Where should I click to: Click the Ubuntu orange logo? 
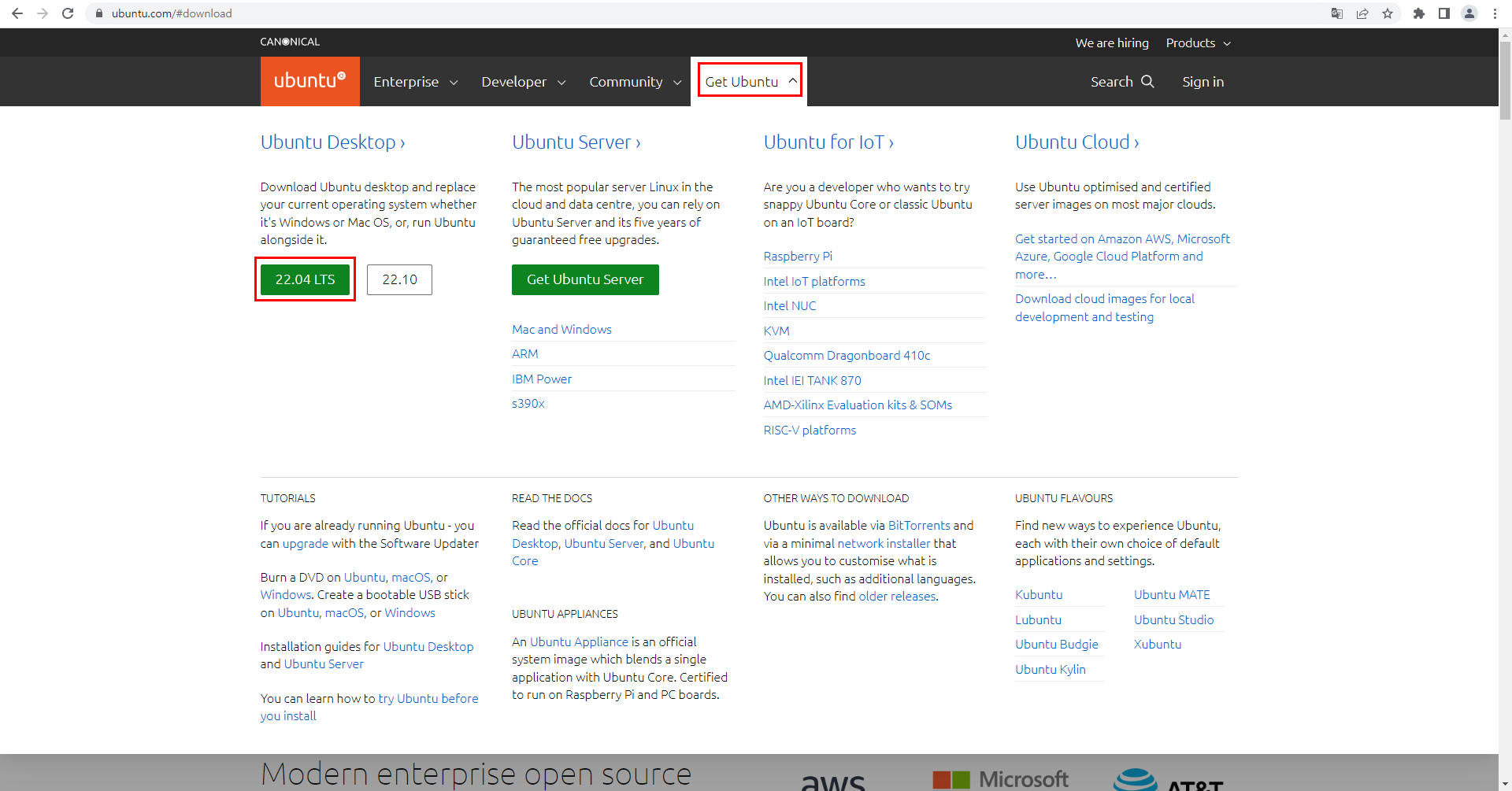[x=310, y=81]
